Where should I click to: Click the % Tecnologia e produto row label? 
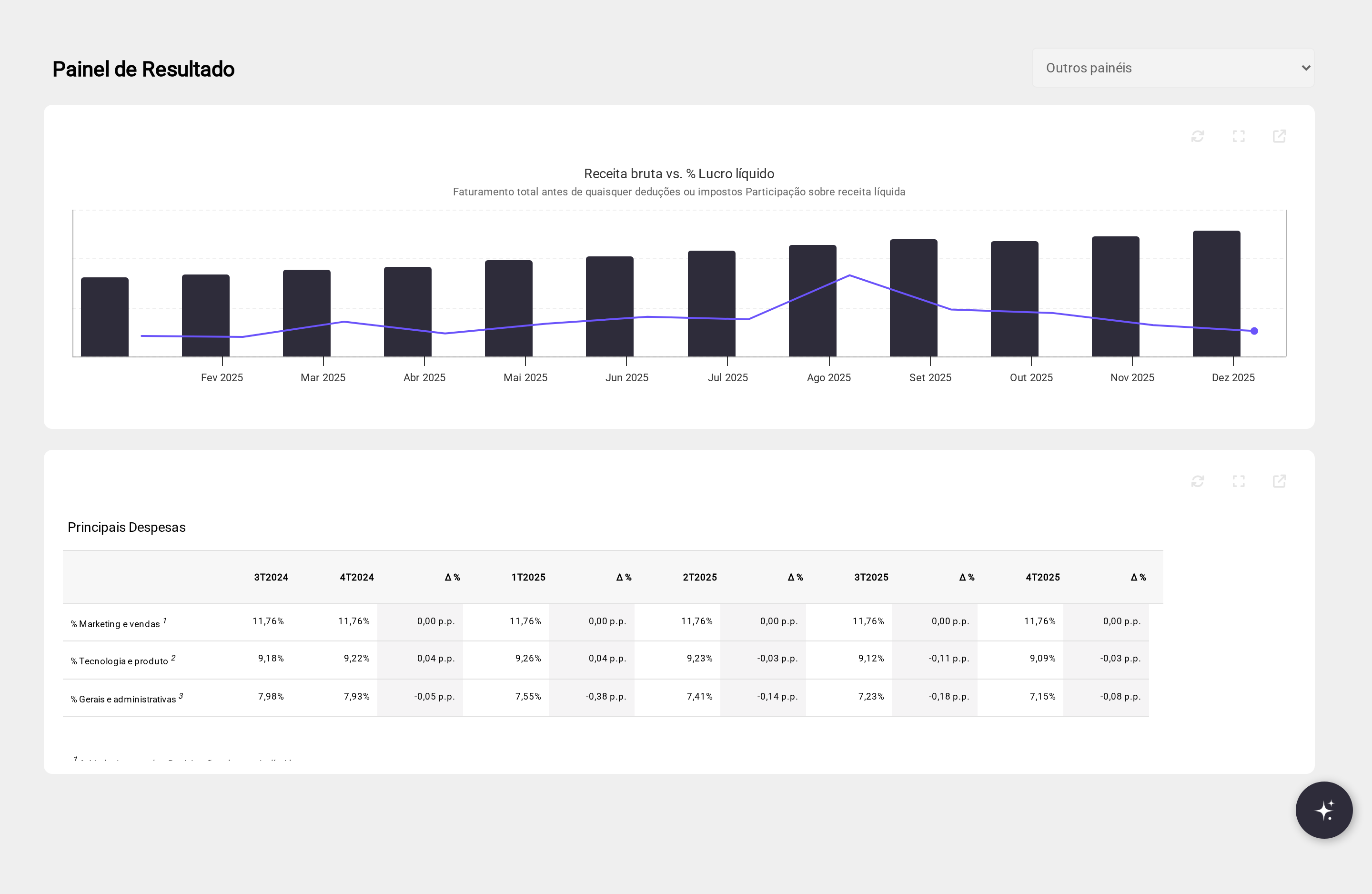[119, 661]
